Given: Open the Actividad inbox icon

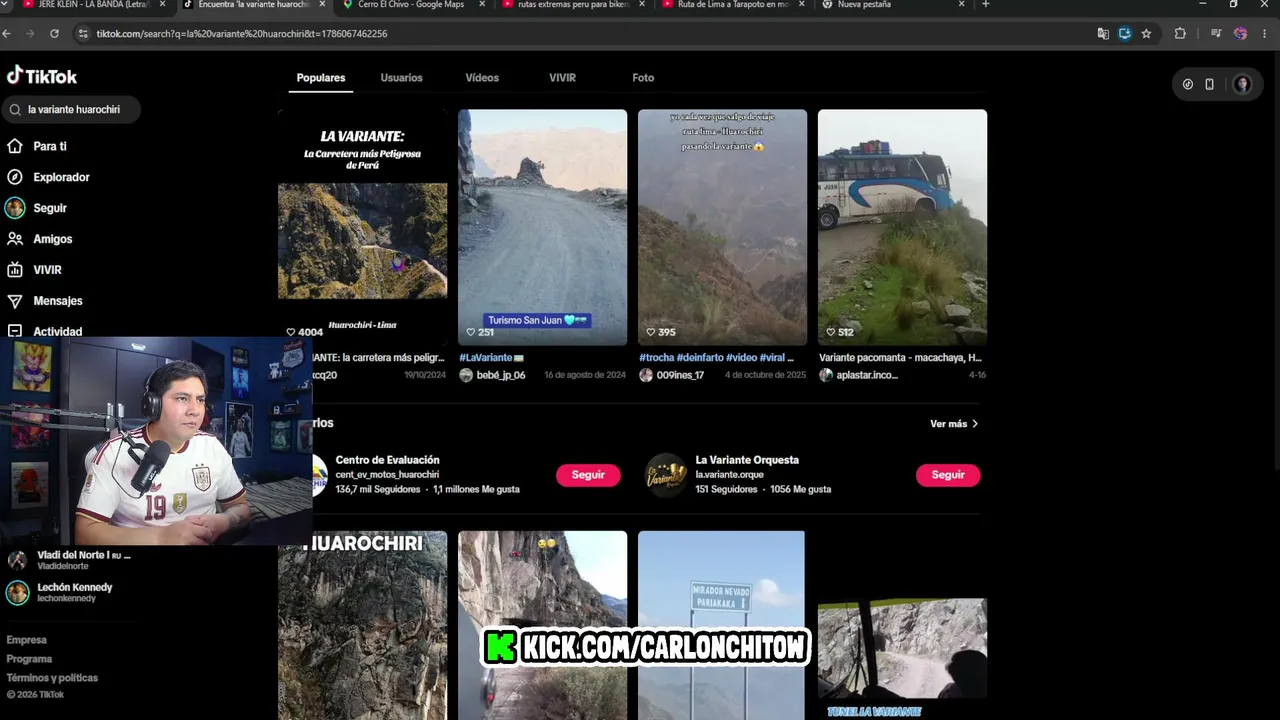Looking at the screenshot, I should [x=15, y=331].
